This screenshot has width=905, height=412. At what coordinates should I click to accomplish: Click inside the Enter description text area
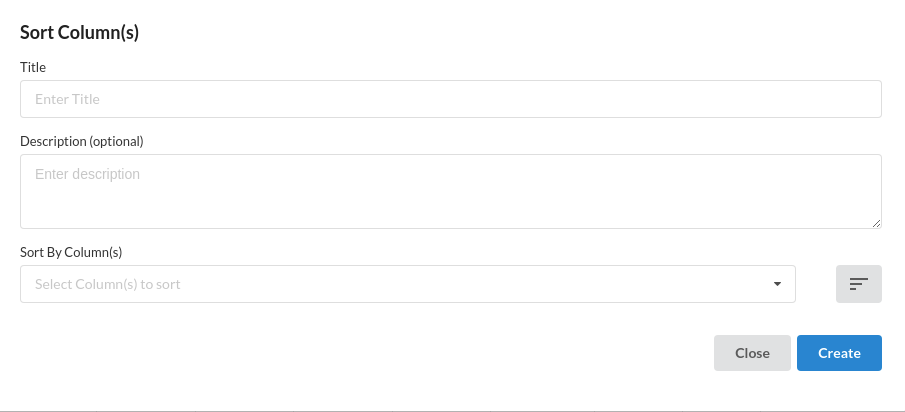pos(451,191)
